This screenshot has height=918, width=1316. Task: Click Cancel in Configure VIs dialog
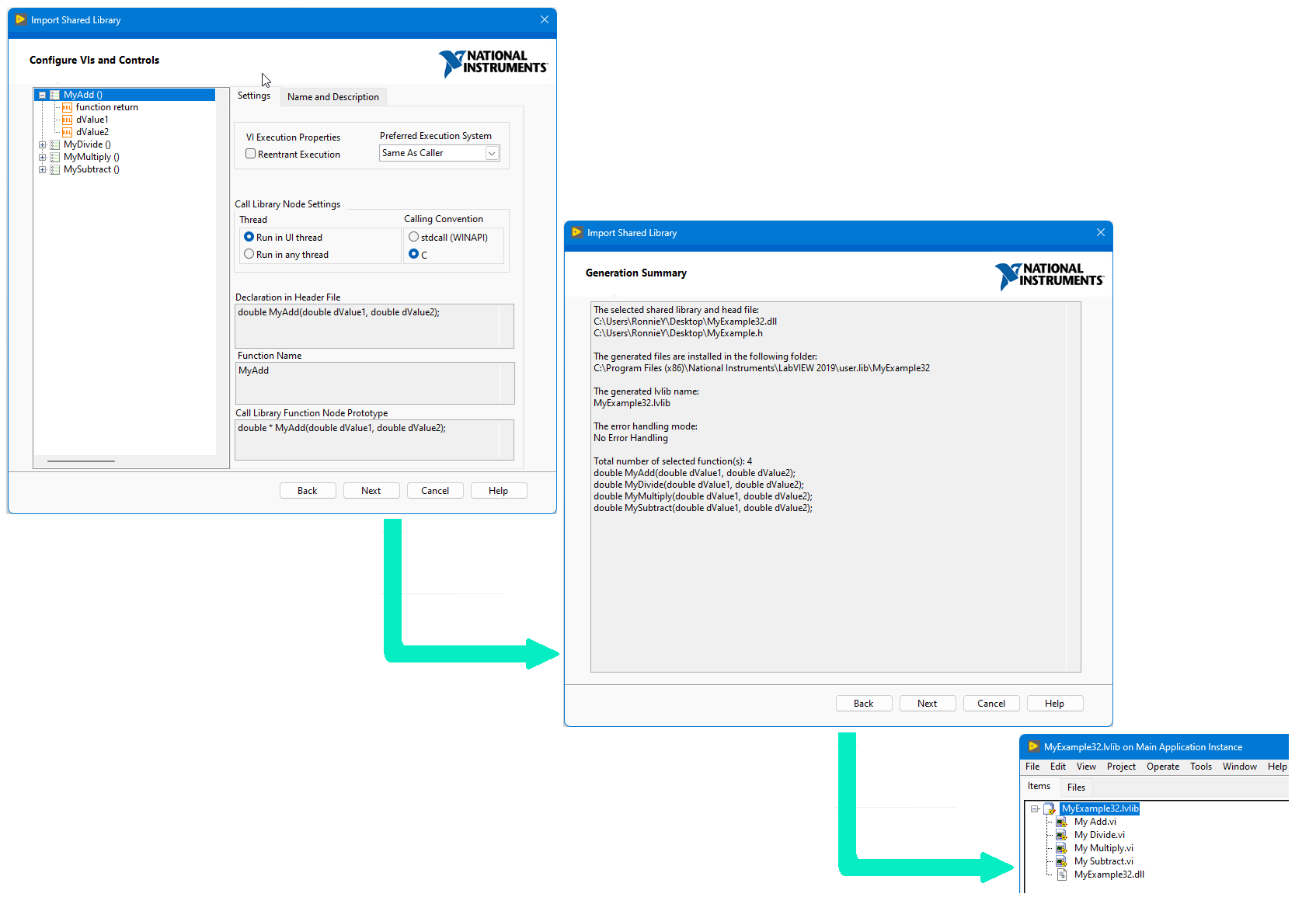pyautogui.click(x=435, y=491)
